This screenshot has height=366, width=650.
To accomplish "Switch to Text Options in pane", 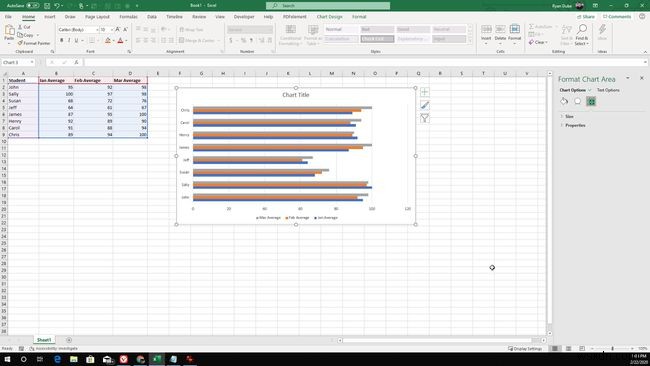I will 608,90.
